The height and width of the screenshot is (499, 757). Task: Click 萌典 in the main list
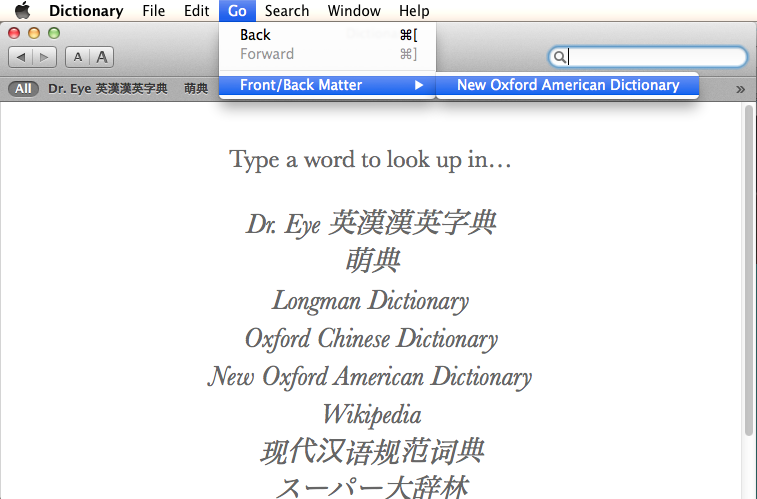pyautogui.click(x=372, y=261)
